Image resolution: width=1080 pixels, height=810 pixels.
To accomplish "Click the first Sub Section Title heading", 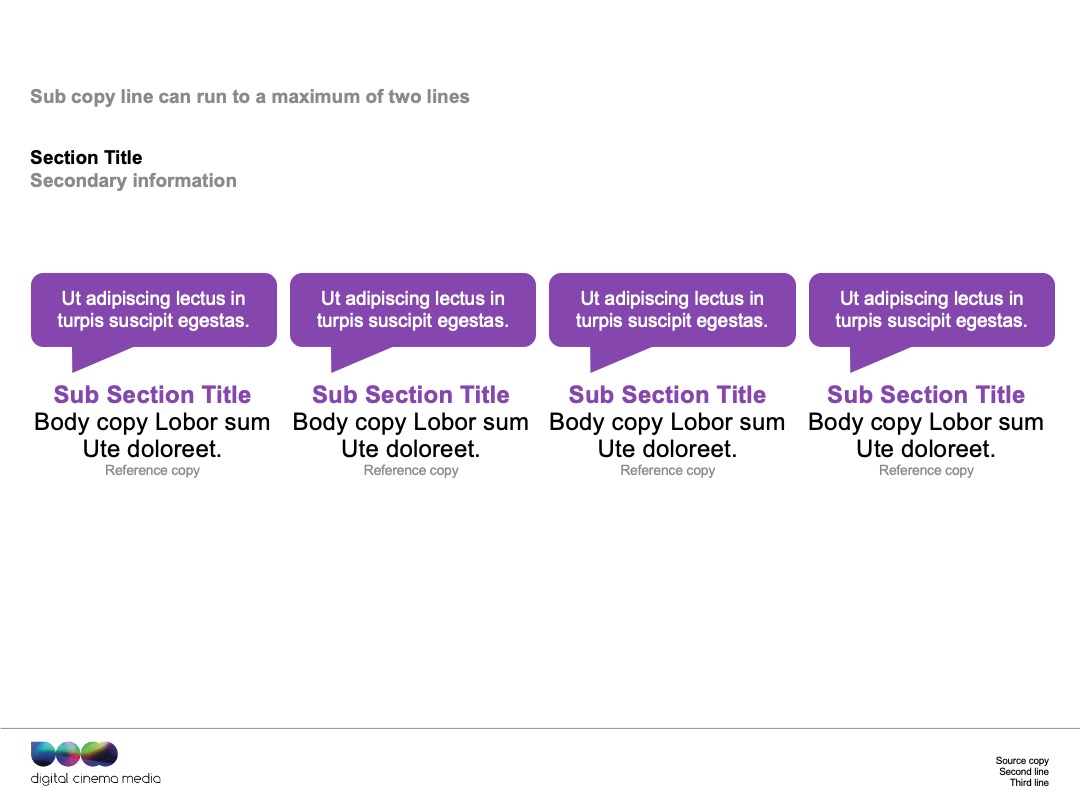I will click(x=152, y=395).
